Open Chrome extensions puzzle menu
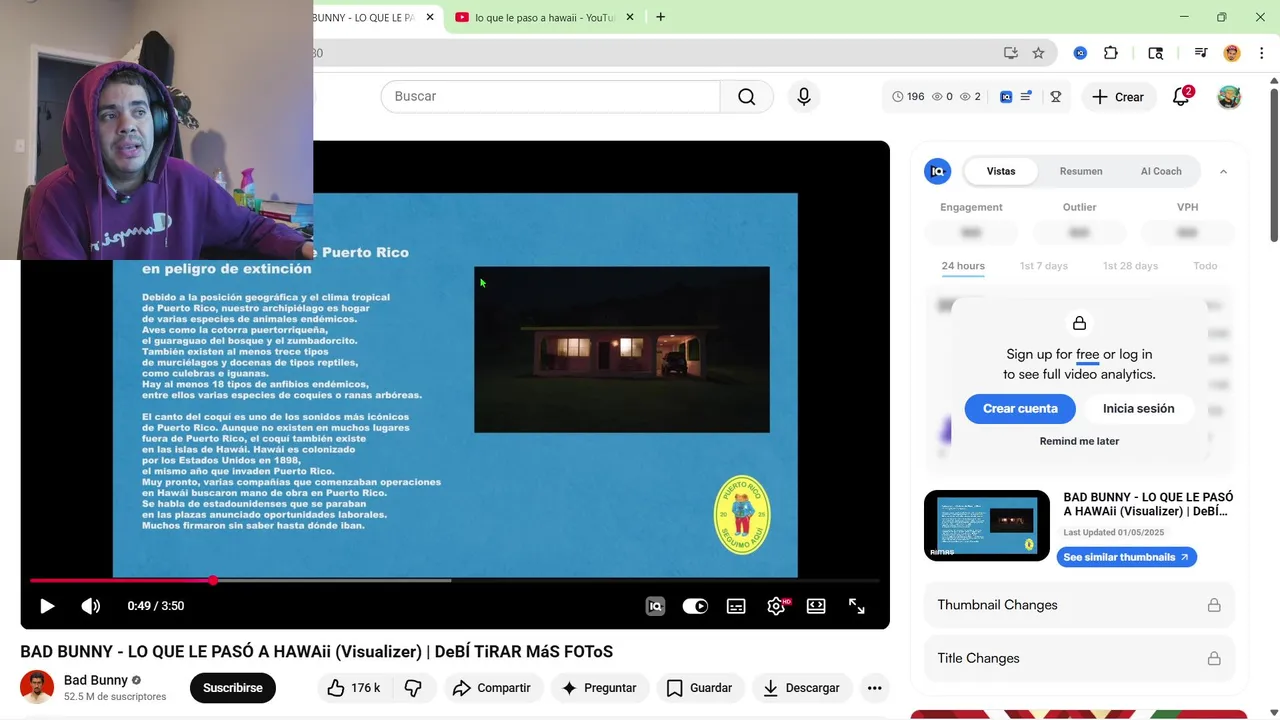Viewport: 1280px width, 720px height. tap(1111, 53)
